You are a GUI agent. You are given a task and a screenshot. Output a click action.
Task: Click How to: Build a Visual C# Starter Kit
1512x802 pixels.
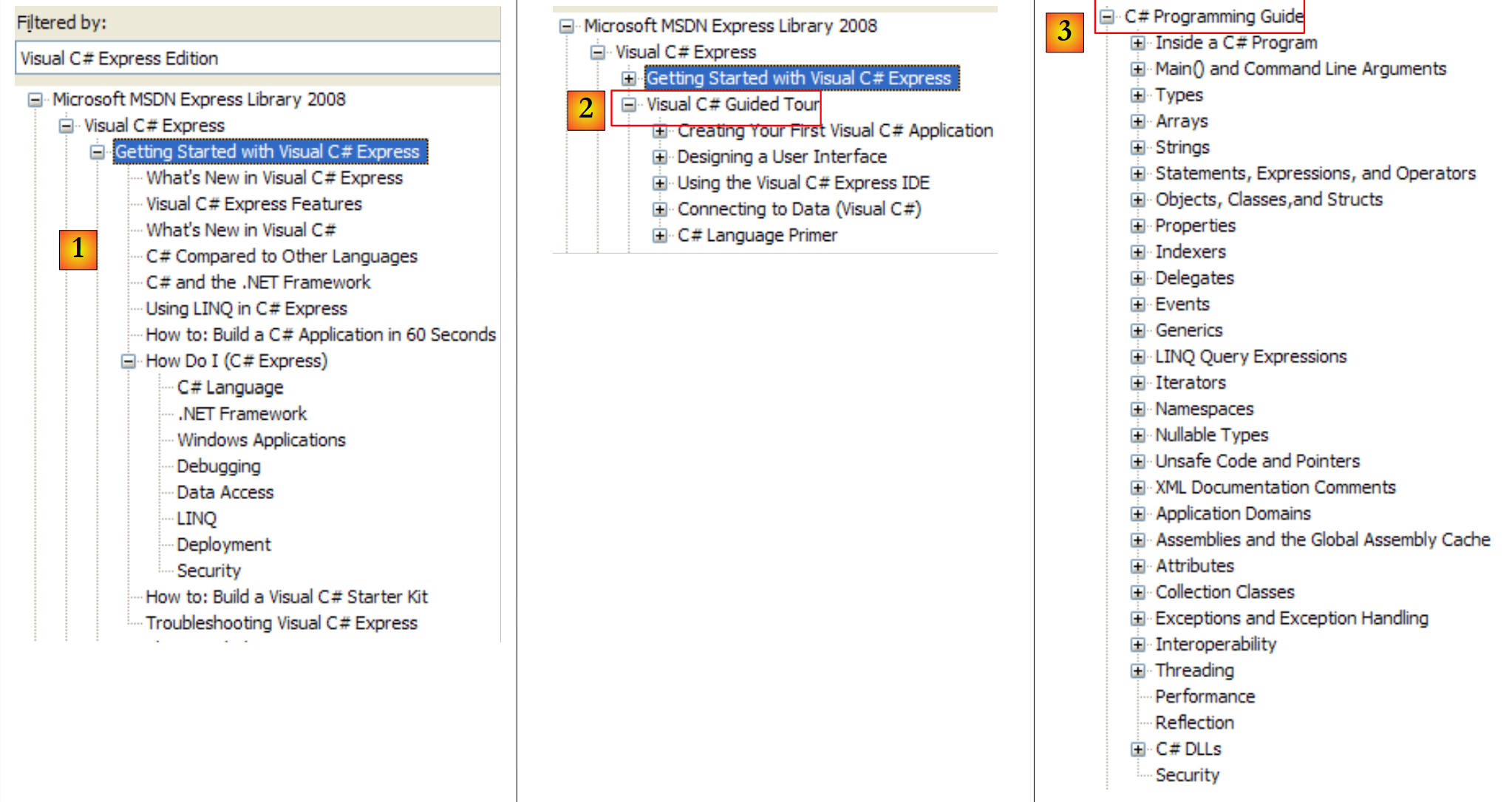point(287,597)
